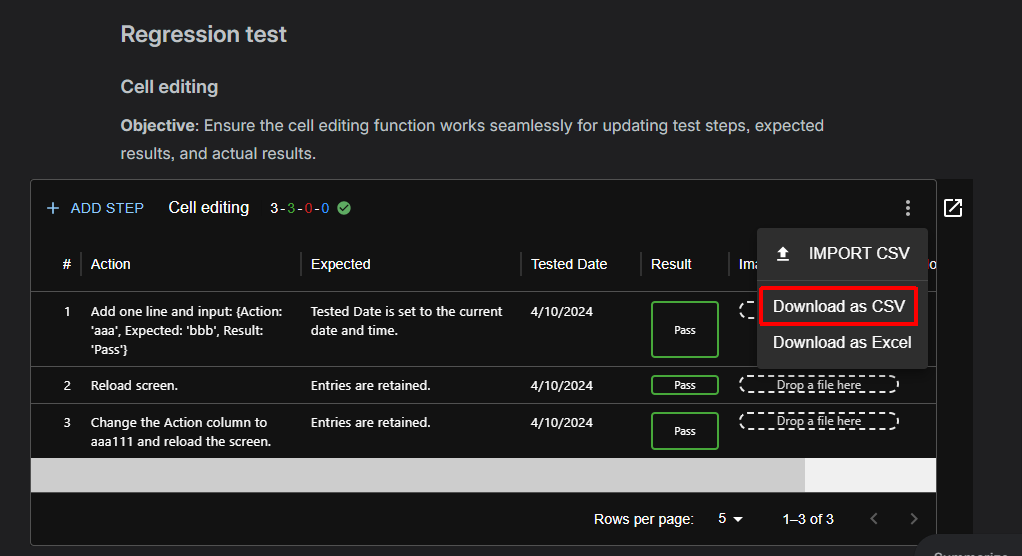Click the plus icon beside ADD STEP

coord(53,208)
